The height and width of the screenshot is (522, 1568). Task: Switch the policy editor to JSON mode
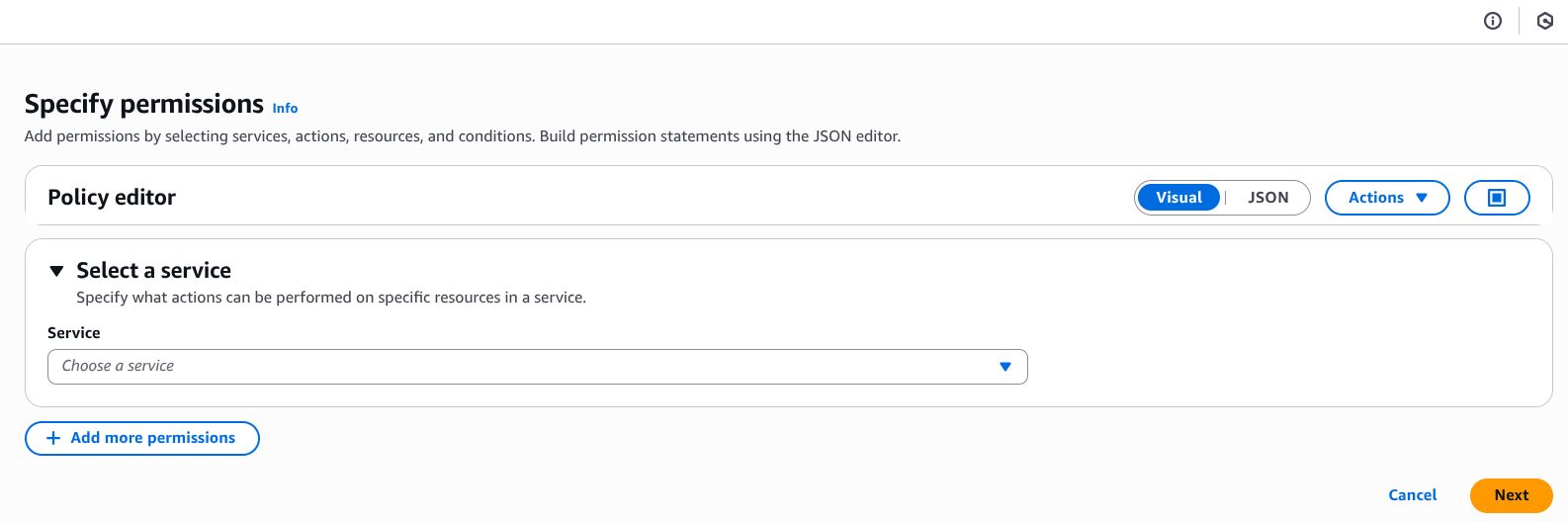pos(1267,198)
